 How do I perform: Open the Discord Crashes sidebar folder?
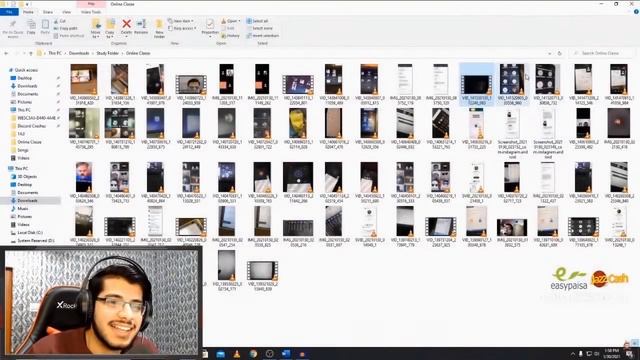coord(31,126)
